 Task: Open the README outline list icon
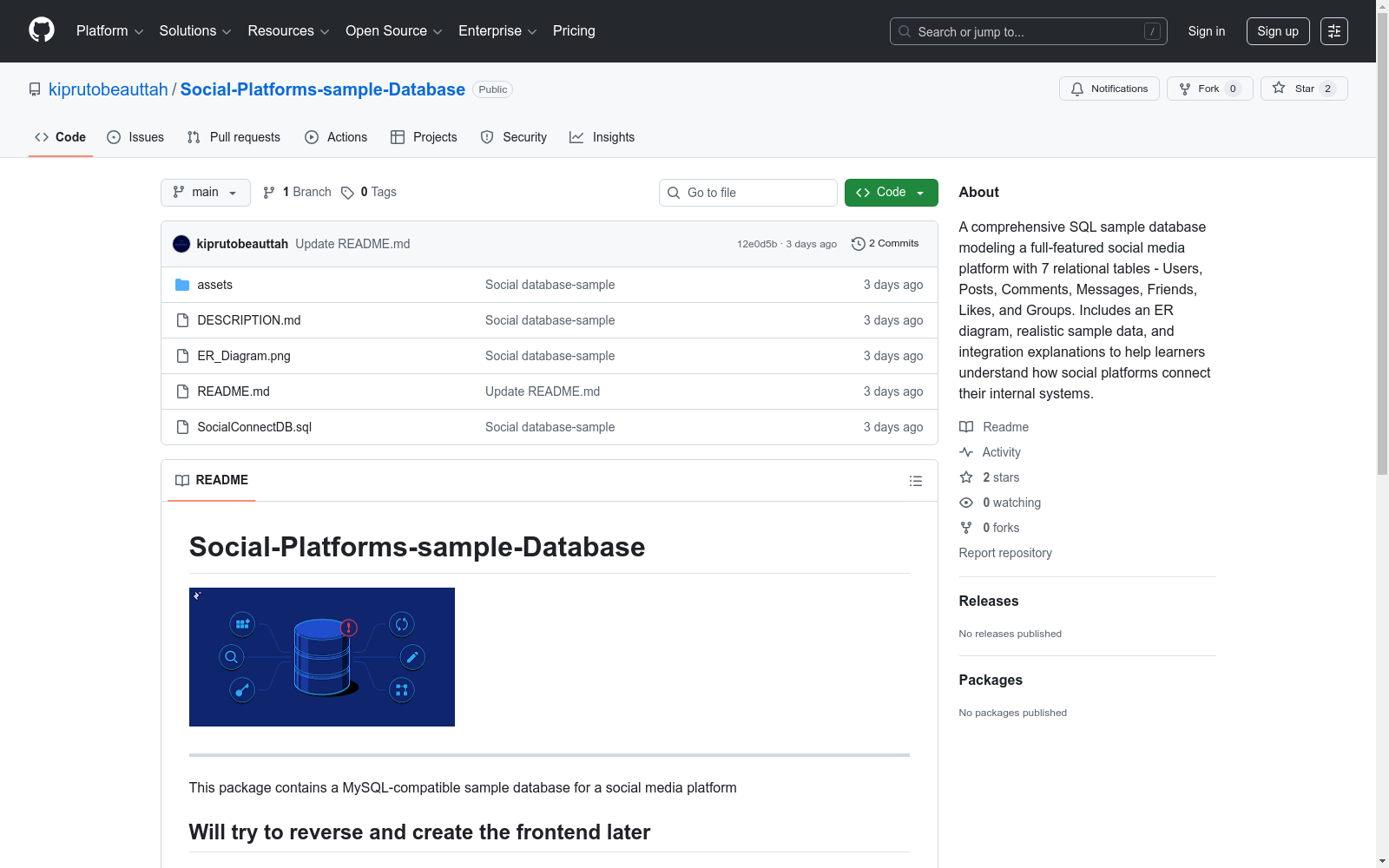pos(915,481)
